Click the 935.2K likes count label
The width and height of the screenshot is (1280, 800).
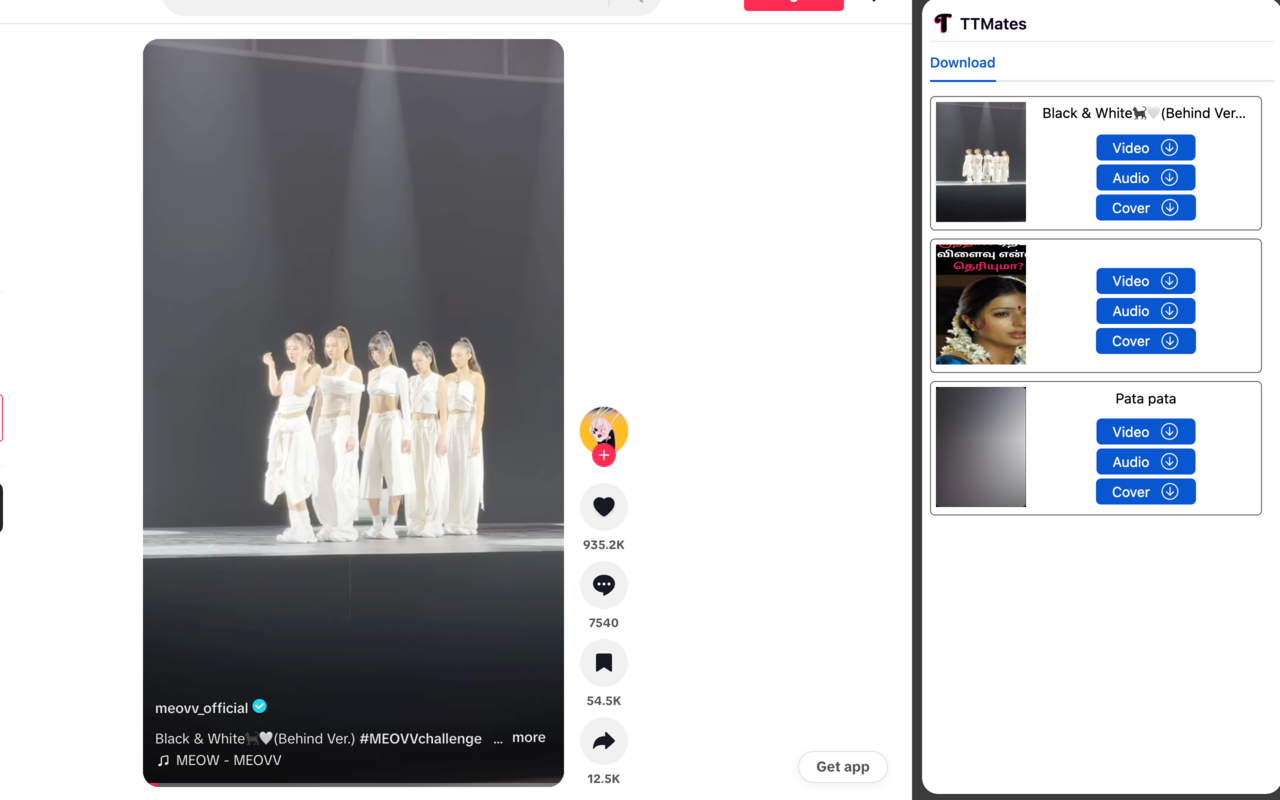point(603,544)
